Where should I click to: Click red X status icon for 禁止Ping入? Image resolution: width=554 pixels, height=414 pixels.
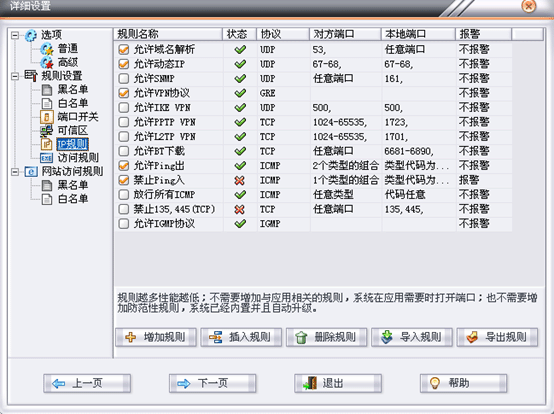pos(240,181)
